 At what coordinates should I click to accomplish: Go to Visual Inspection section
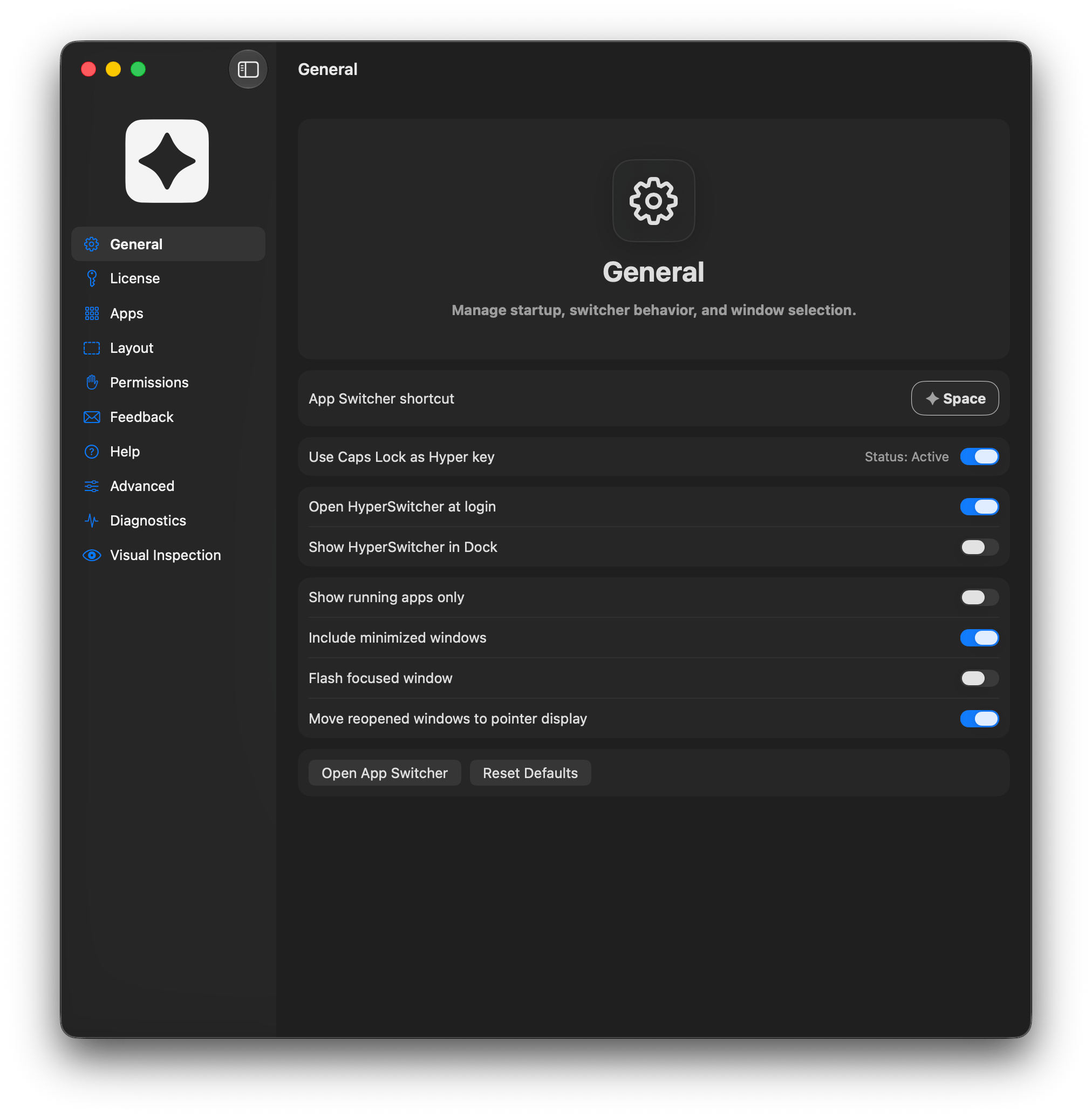coord(168,555)
